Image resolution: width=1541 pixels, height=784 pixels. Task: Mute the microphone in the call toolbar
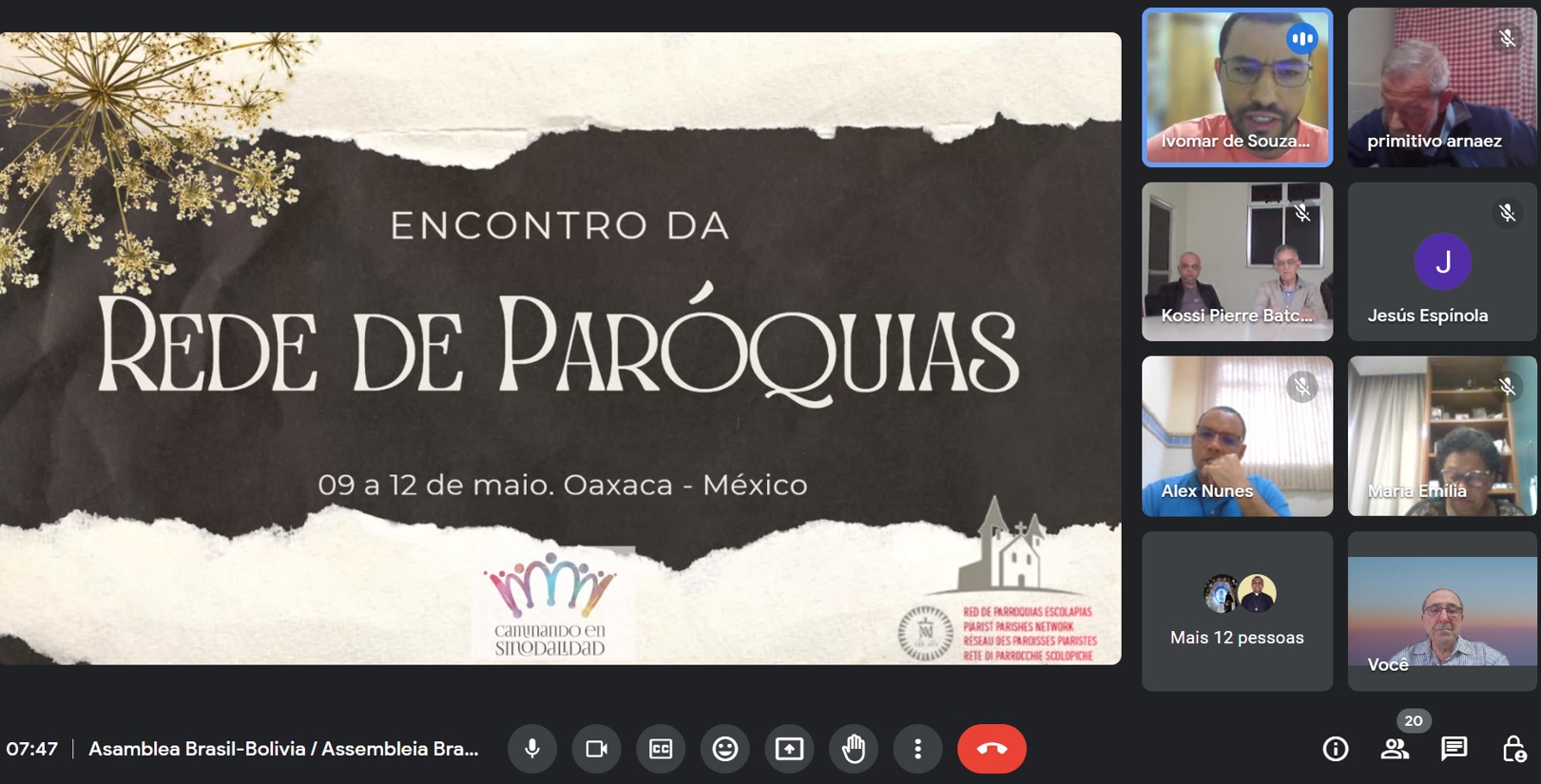[532, 749]
